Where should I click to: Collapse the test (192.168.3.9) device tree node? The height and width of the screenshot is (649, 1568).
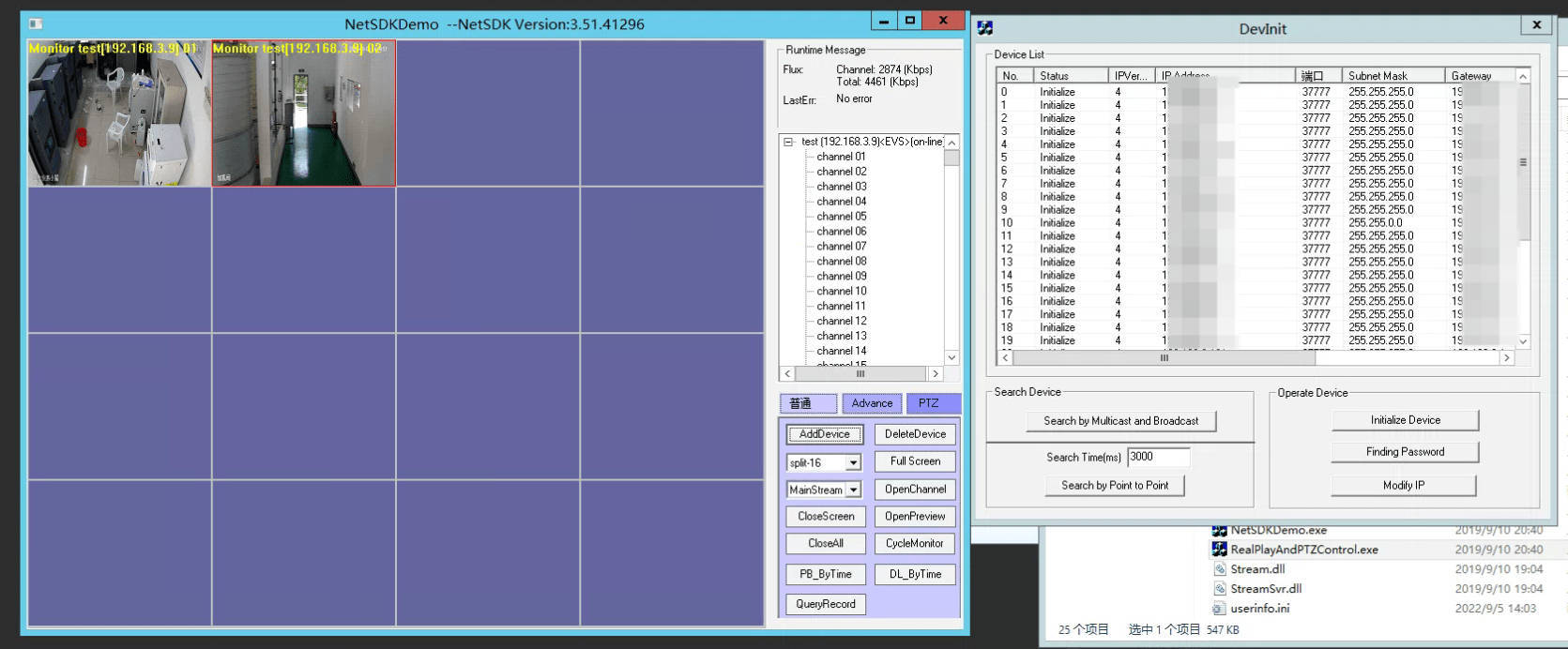pyautogui.click(x=788, y=142)
